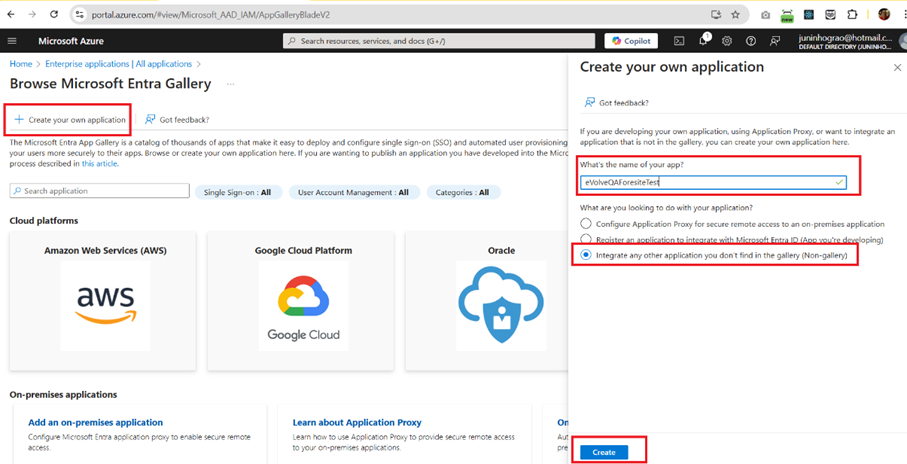Image resolution: width=907 pixels, height=464 pixels.
Task: Open Enterprise applications | All applications breadcrumb
Action: [x=119, y=64]
